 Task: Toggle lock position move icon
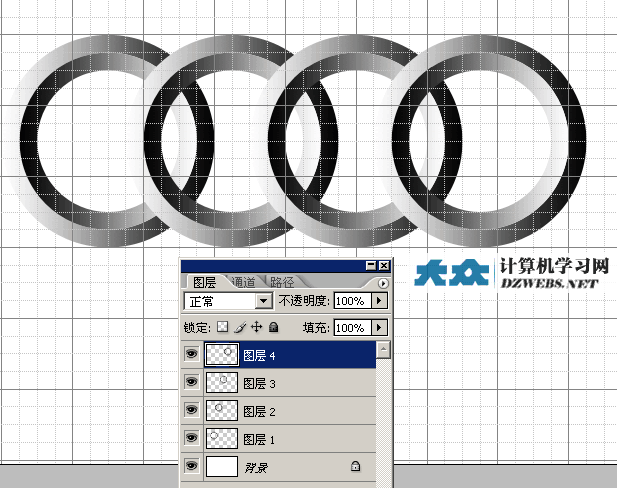257,327
